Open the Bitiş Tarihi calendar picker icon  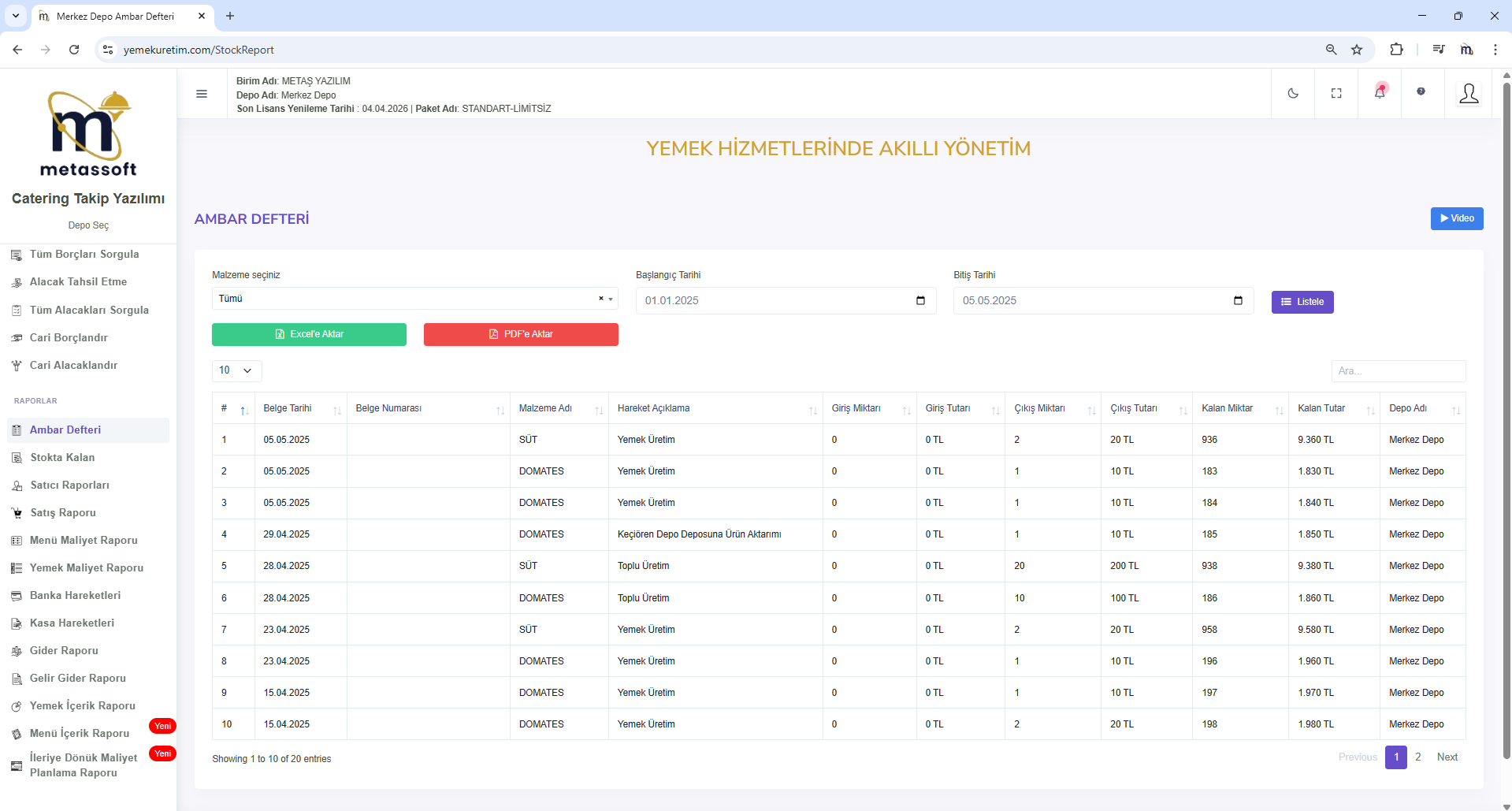point(1238,300)
